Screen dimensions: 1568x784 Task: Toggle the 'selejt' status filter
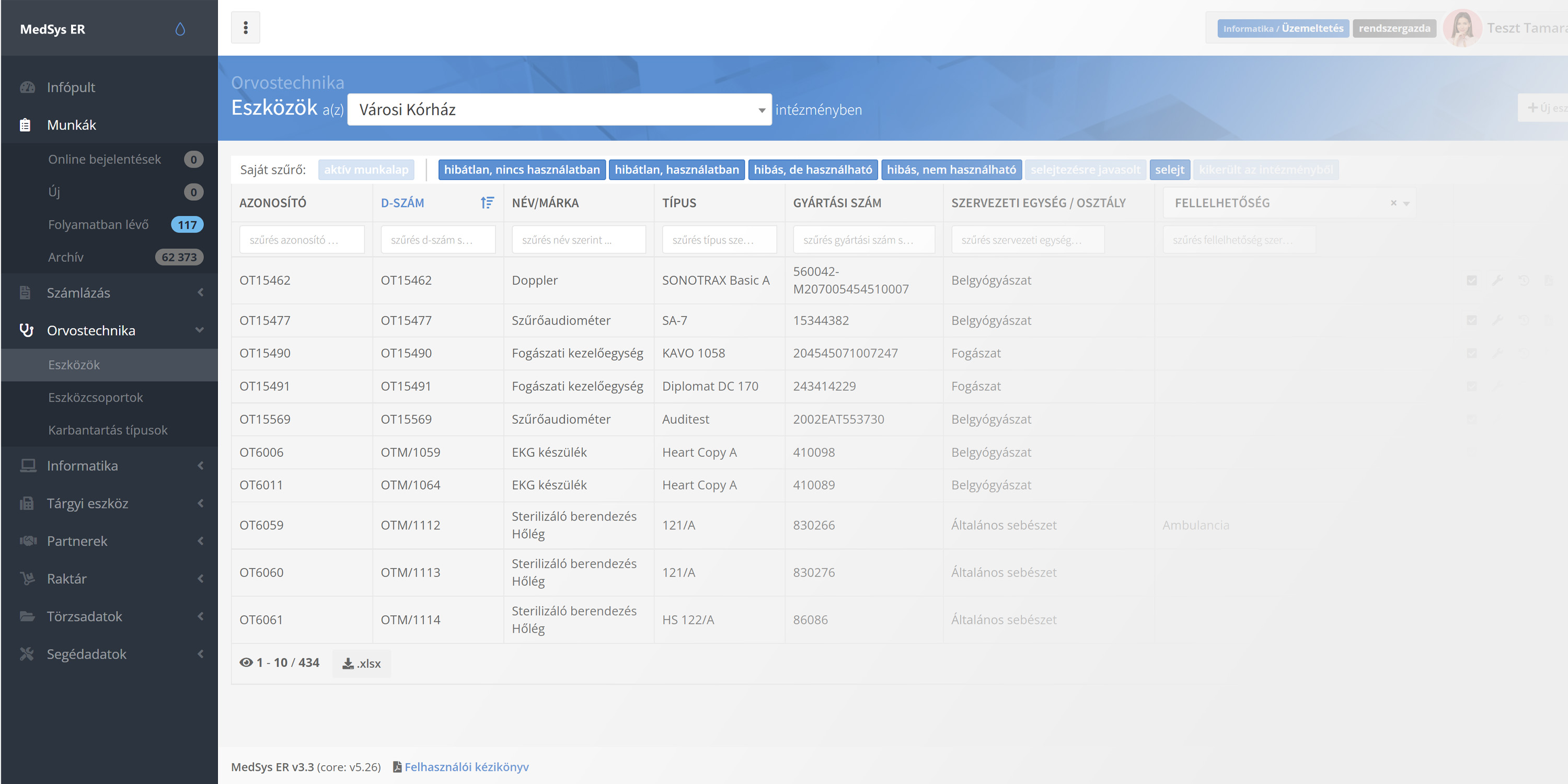[x=1169, y=169]
